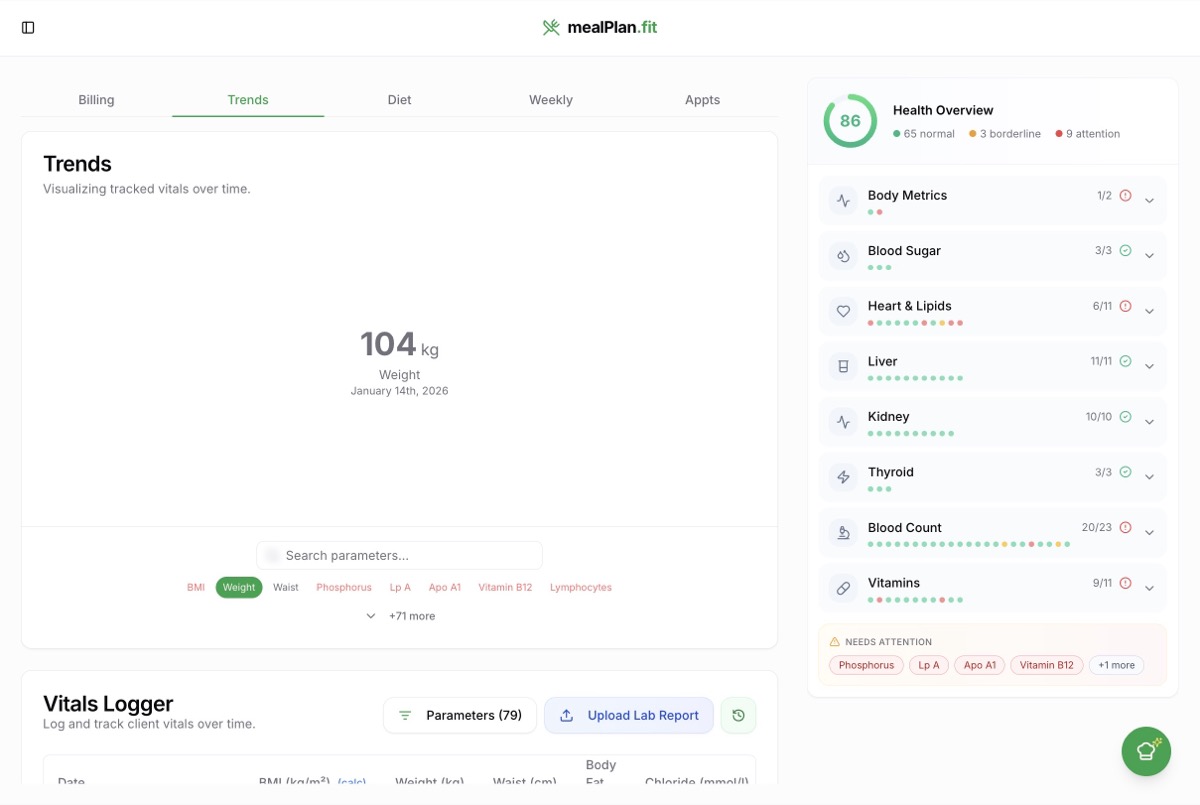Toggle the Waist parameter chip
The width and height of the screenshot is (1200, 805).
286,588
